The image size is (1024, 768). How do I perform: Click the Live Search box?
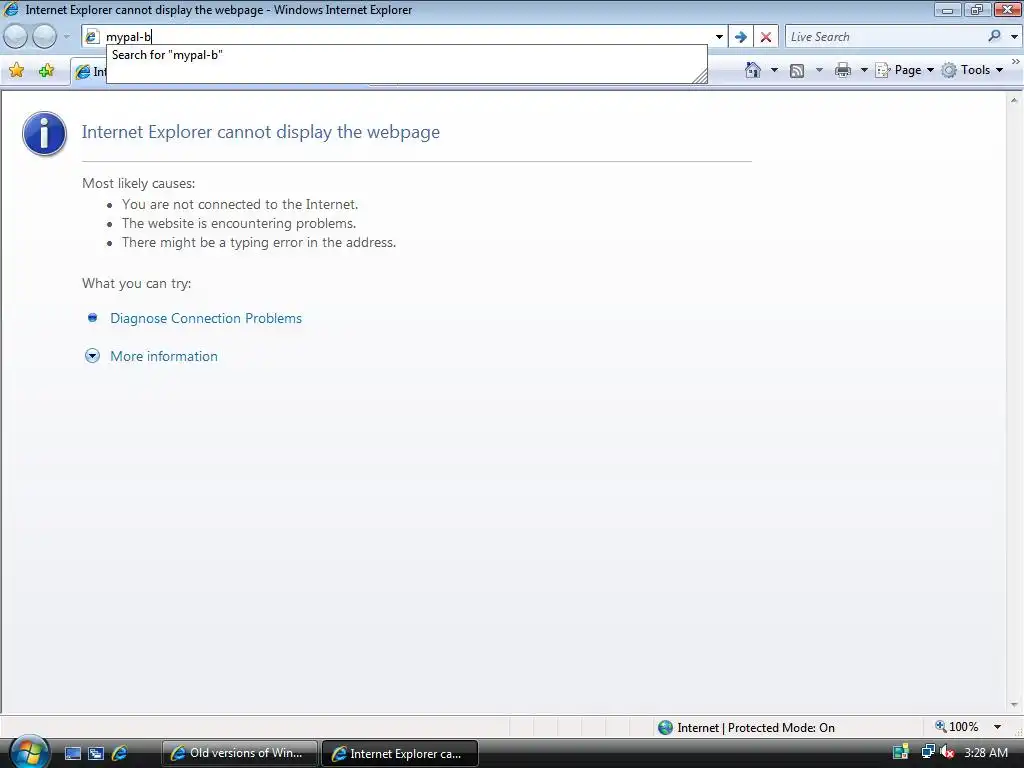tap(885, 37)
